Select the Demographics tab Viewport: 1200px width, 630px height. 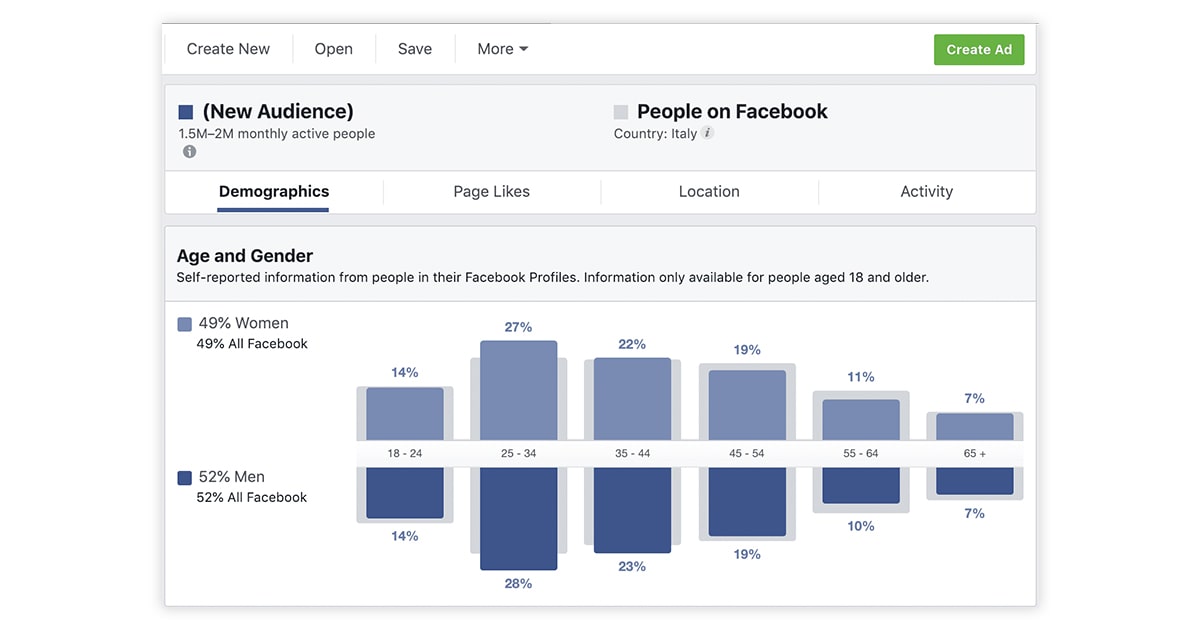coord(274,191)
